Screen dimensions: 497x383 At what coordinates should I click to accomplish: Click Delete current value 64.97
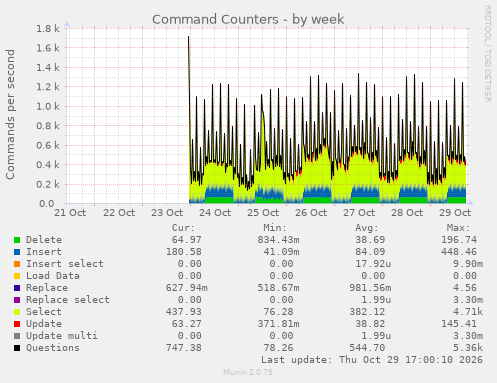186,240
